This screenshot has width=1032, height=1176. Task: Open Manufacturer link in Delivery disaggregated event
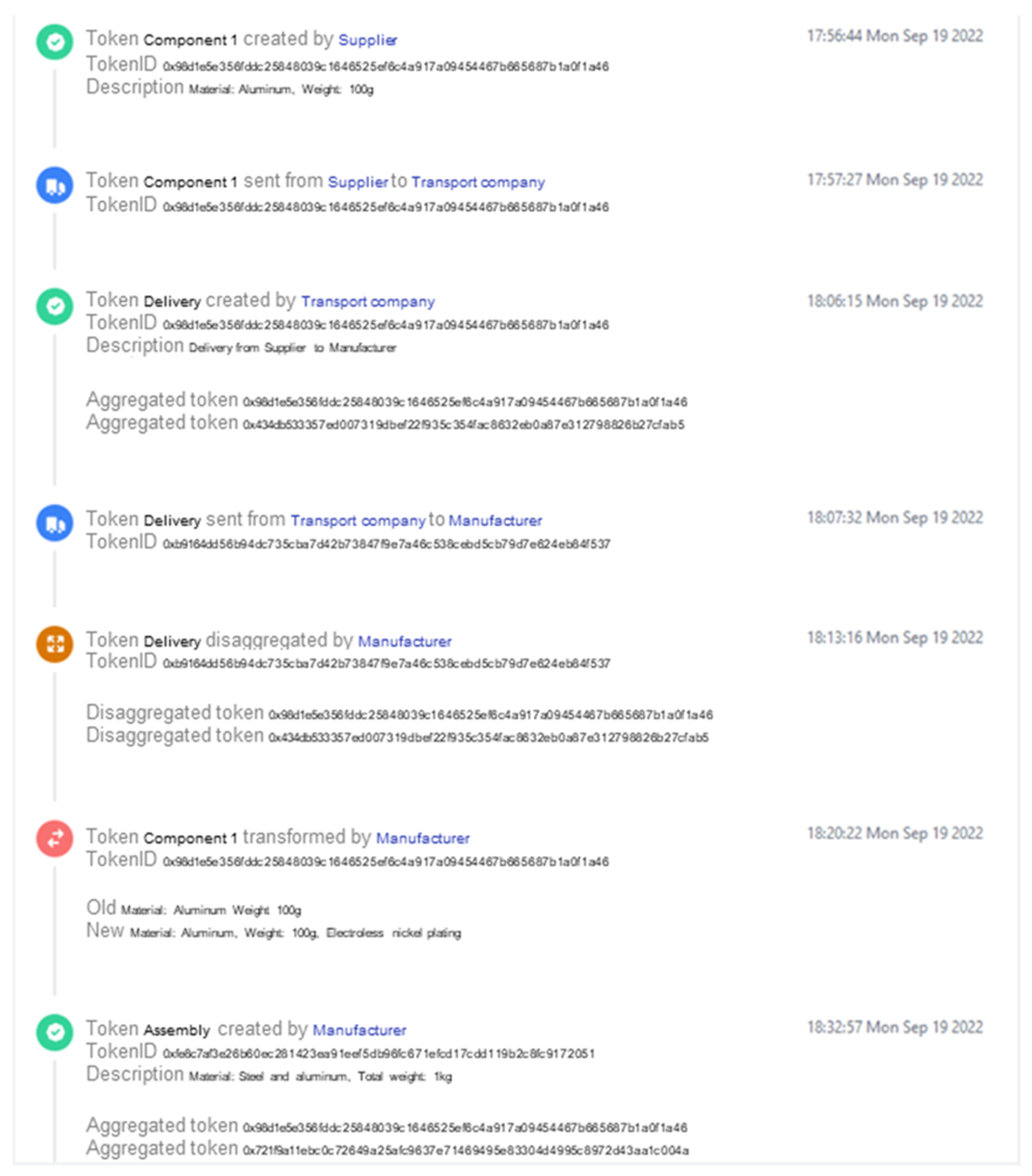[x=404, y=641]
